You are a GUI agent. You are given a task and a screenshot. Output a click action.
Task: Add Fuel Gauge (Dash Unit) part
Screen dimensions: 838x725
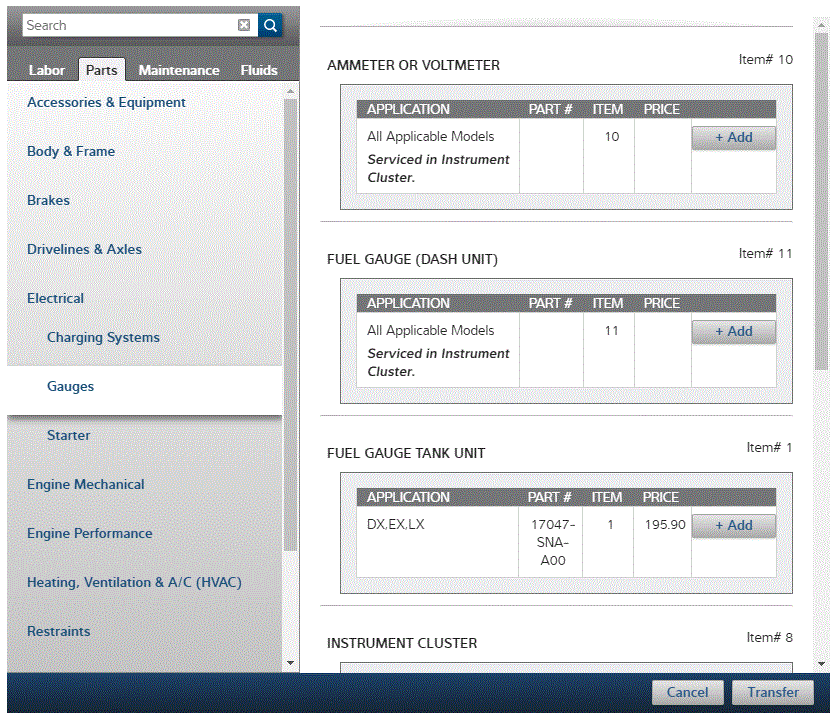pos(733,332)
